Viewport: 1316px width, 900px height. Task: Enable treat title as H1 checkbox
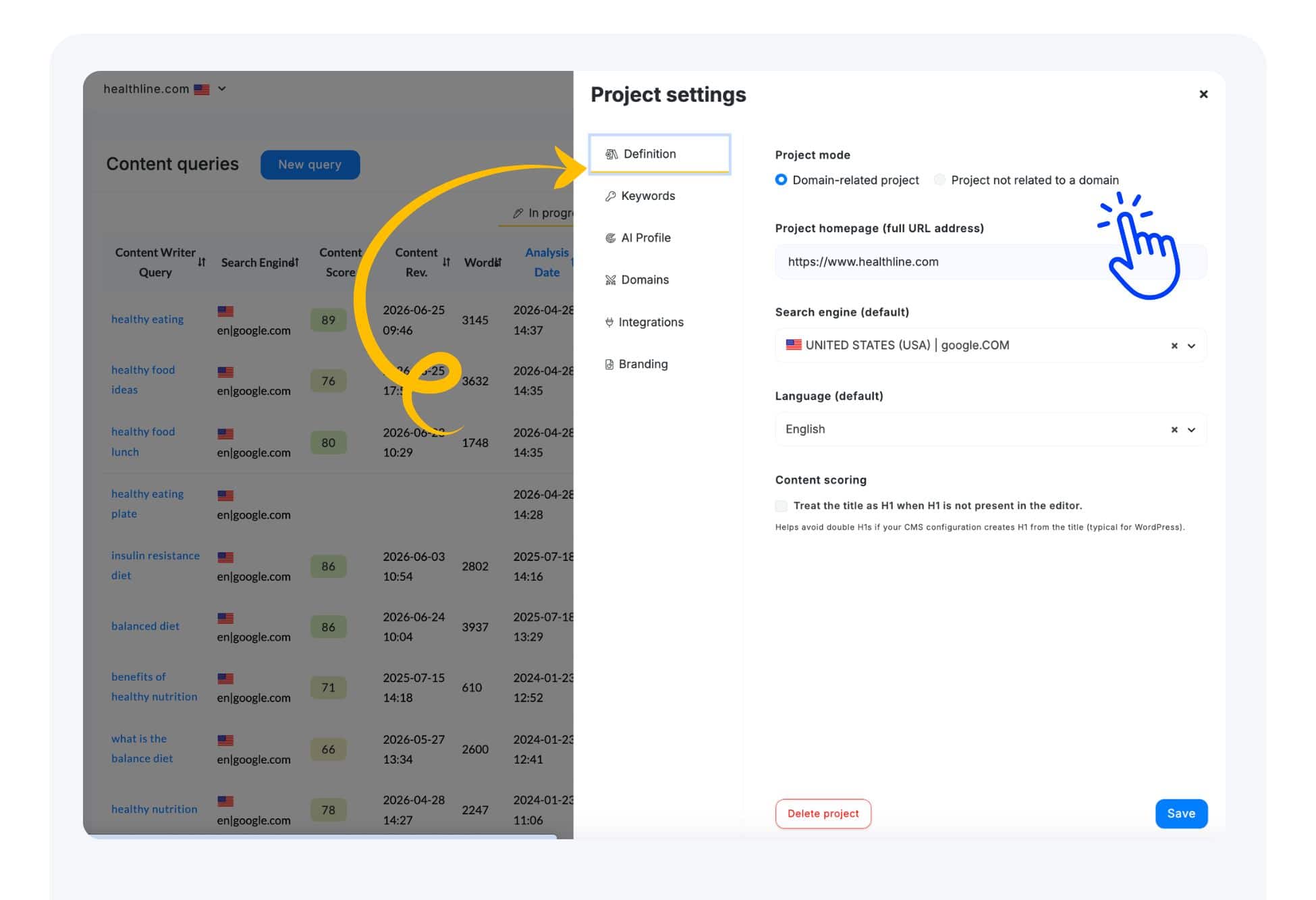(782, 506)
